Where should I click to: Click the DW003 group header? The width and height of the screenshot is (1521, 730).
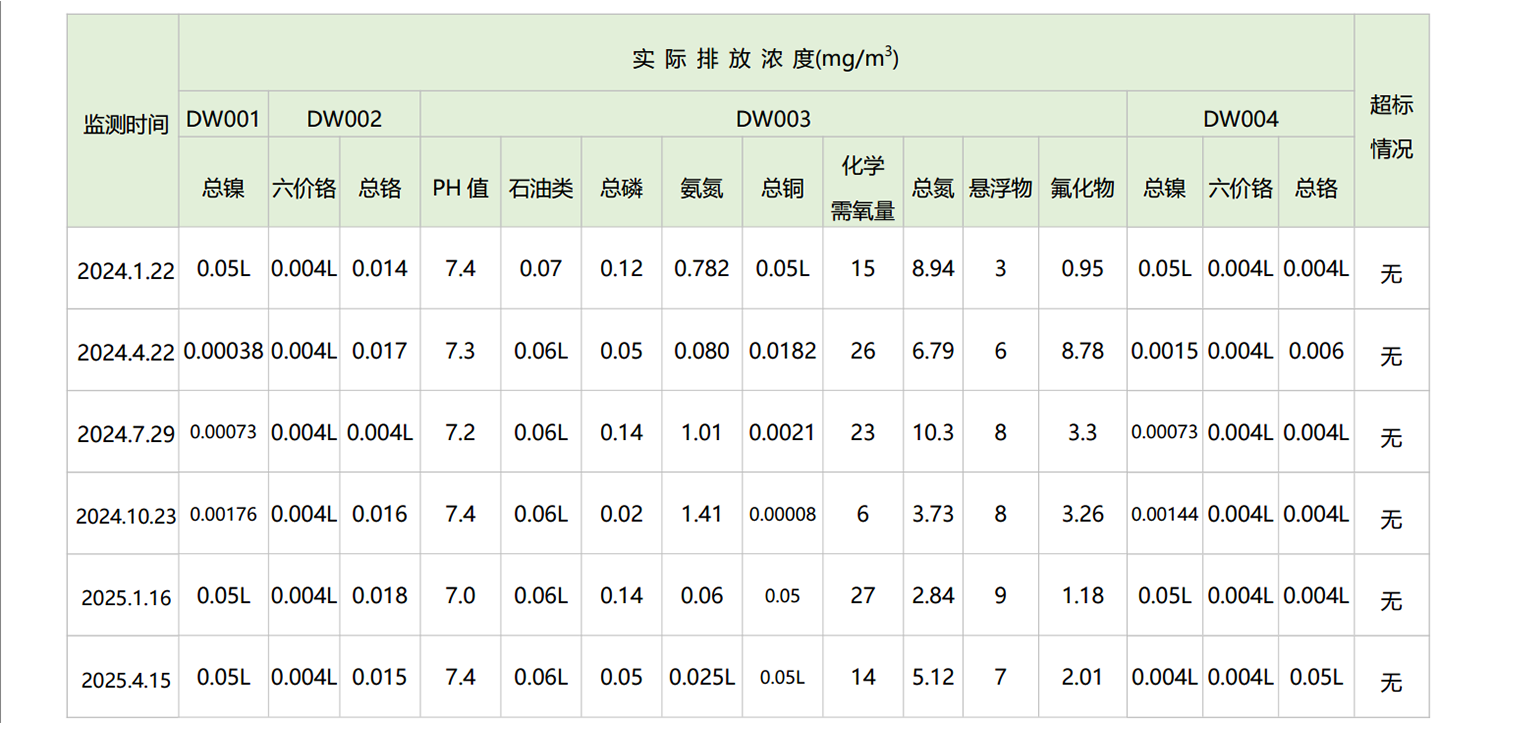coord(773,119)
